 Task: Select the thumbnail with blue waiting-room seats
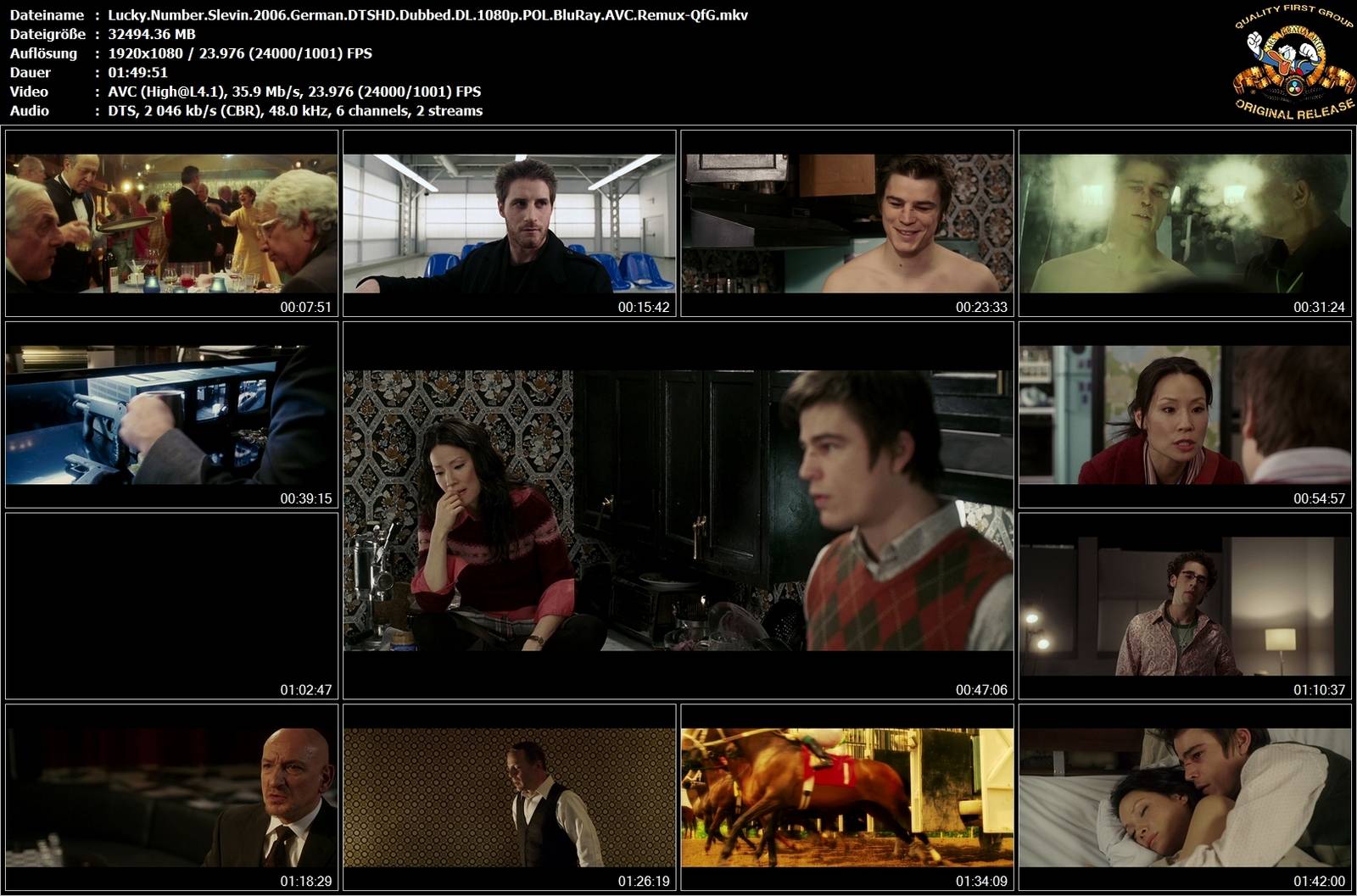point(509,224)
